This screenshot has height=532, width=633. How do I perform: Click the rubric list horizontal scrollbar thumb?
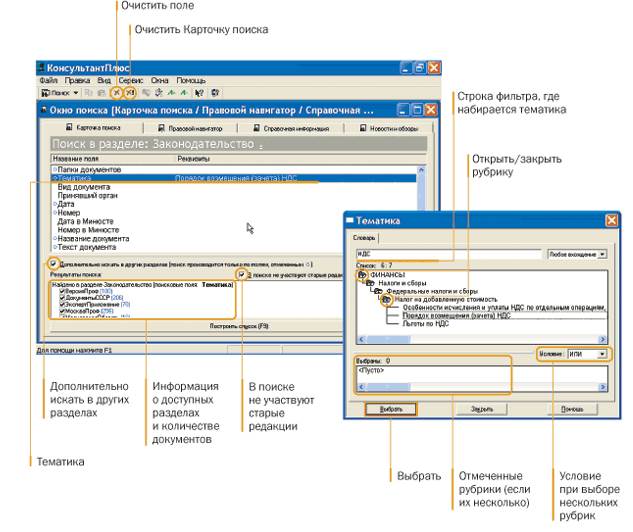tap(388, 339)
